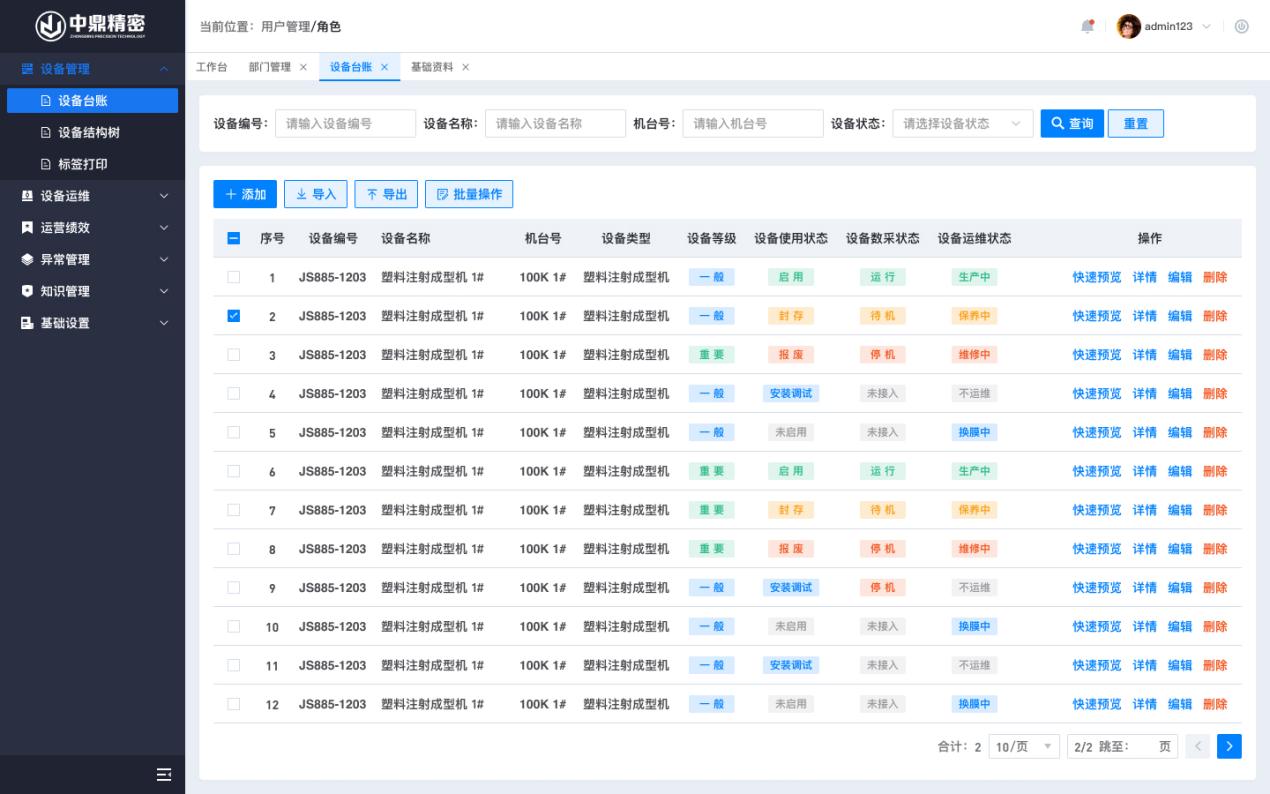Go to next page arrow
1270x794 pixels.
(1229, 746)
